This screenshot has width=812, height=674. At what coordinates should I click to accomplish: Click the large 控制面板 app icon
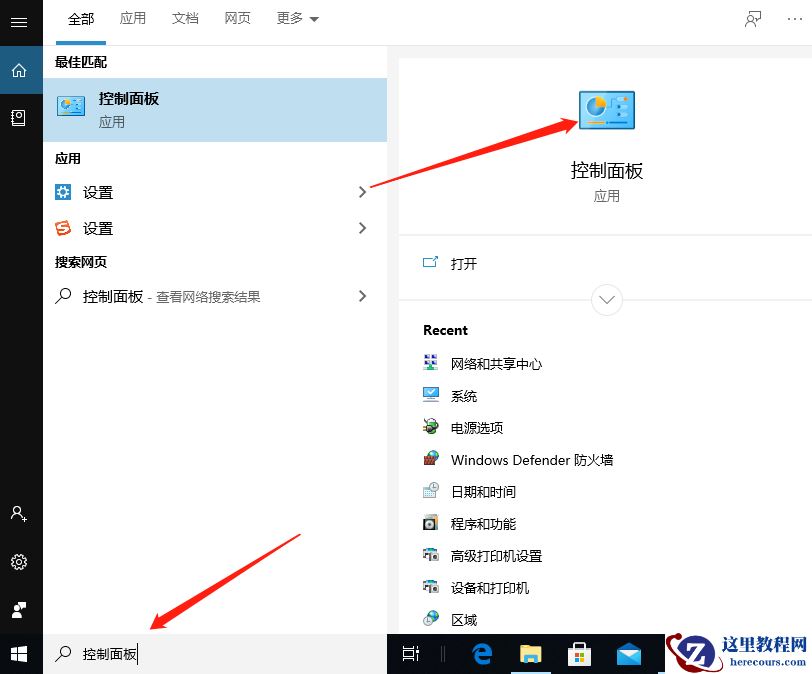pyautogui.click(x=607, y=110)
